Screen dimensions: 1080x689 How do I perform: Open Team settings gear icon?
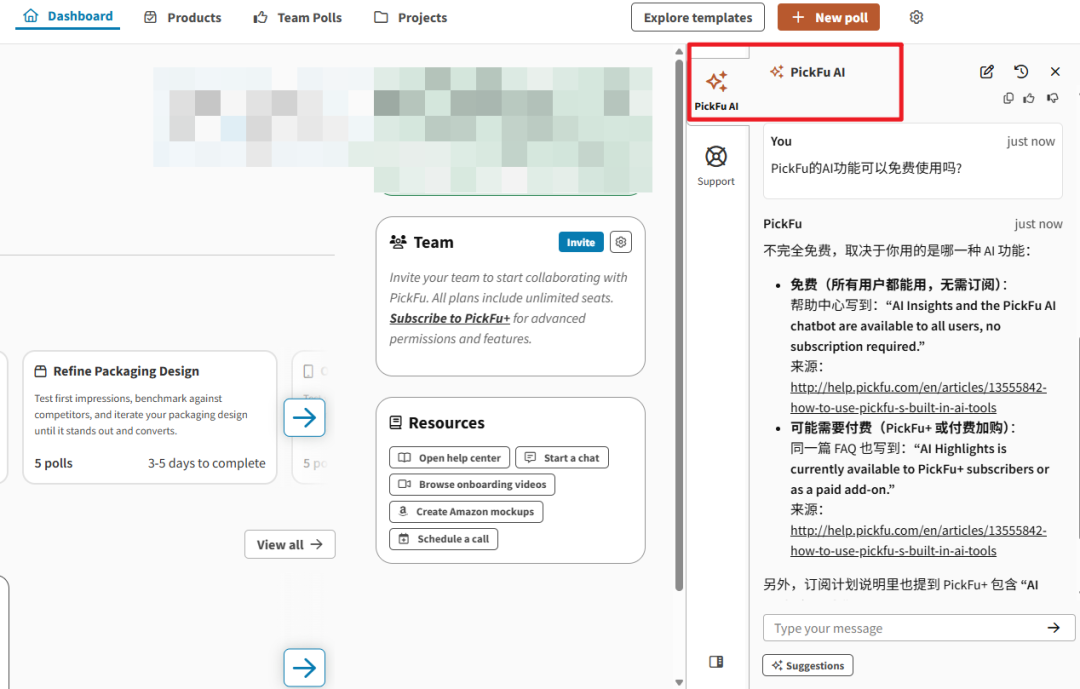(621, 242)
